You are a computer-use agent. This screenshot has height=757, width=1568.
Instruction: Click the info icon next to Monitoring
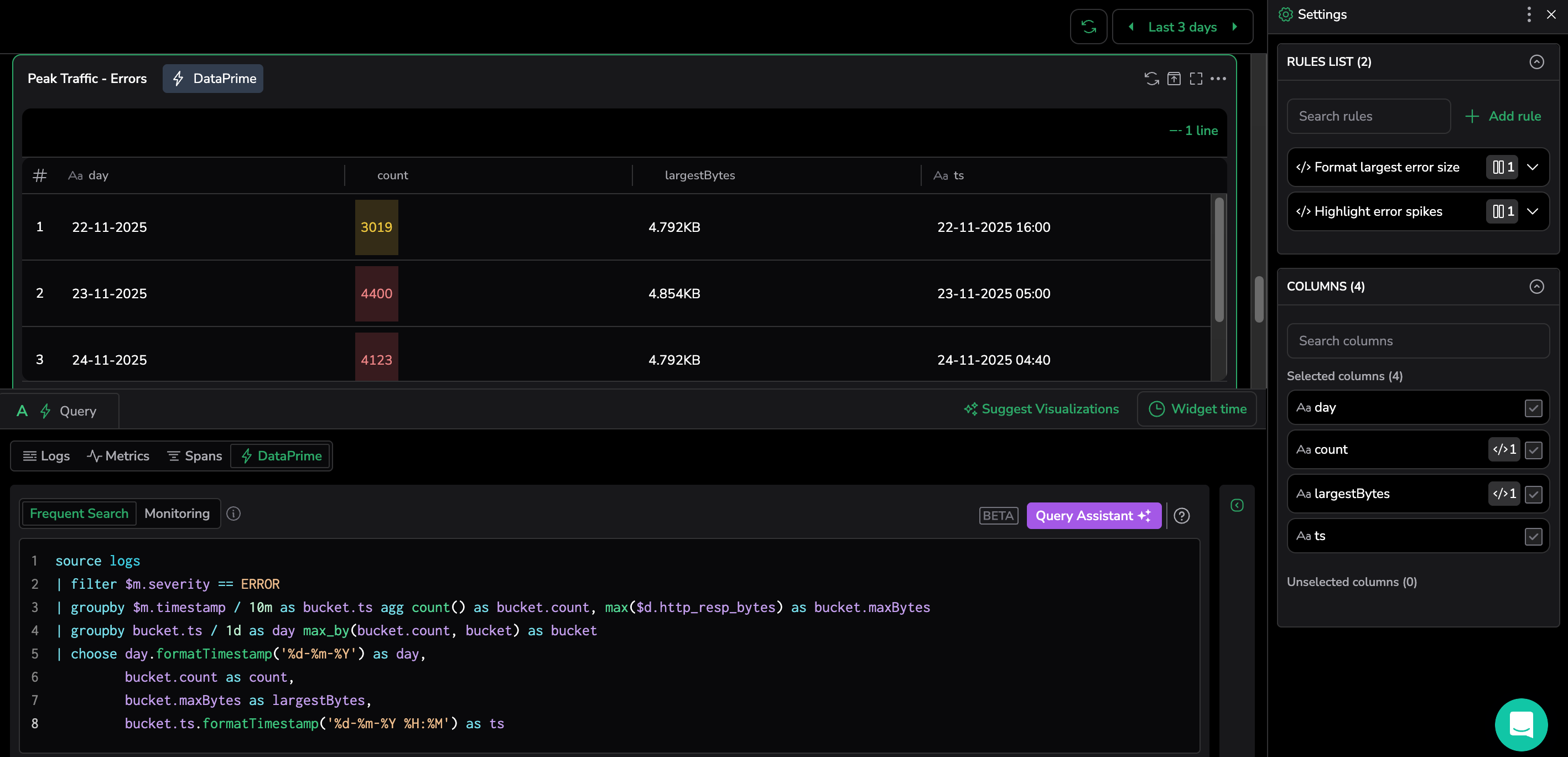coord(233,514)
